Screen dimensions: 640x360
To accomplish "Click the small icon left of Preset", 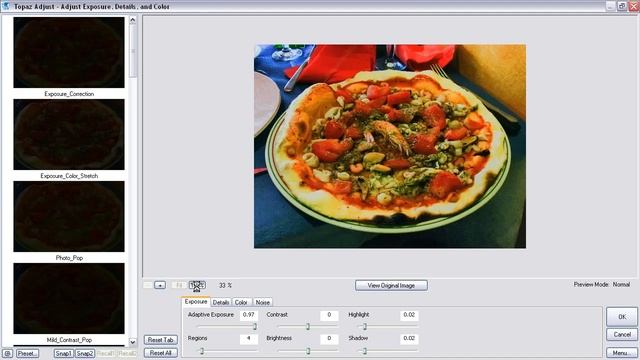I will click(7, 353).
